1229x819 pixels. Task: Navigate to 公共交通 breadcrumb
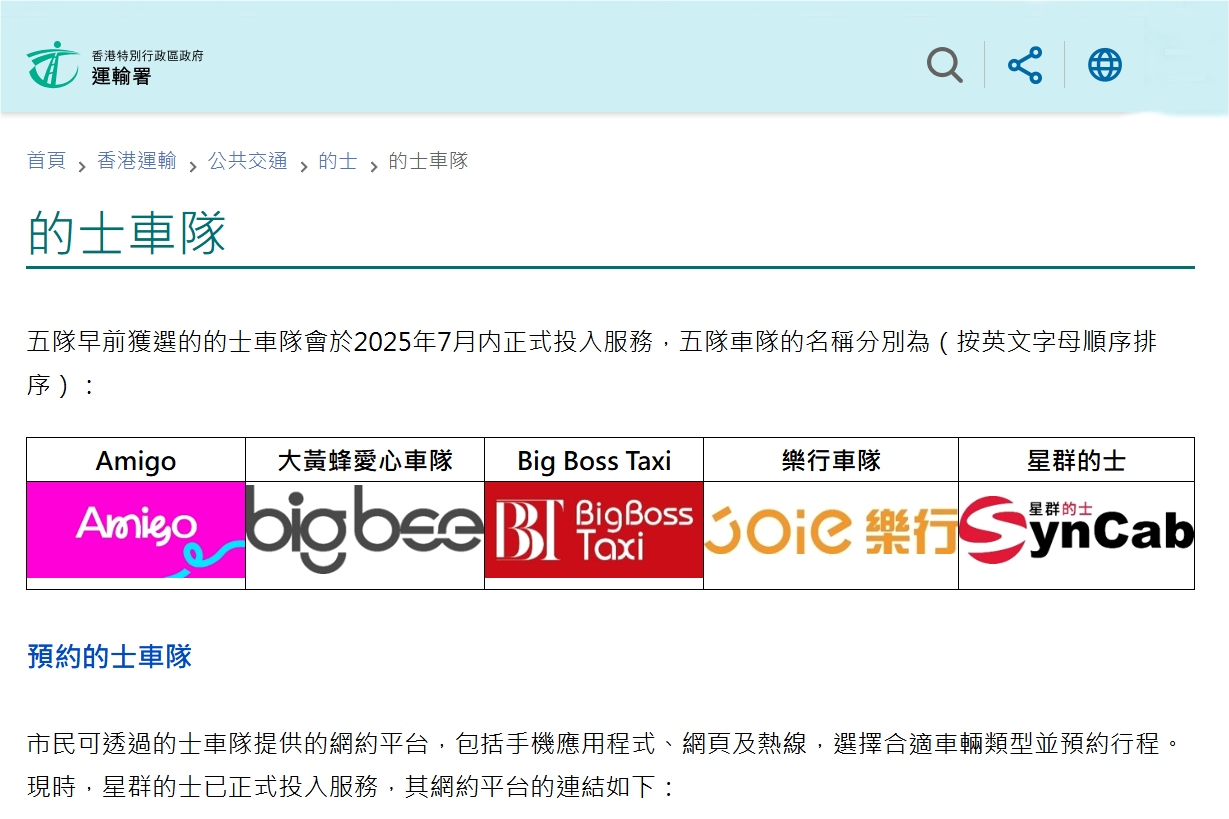248,161
